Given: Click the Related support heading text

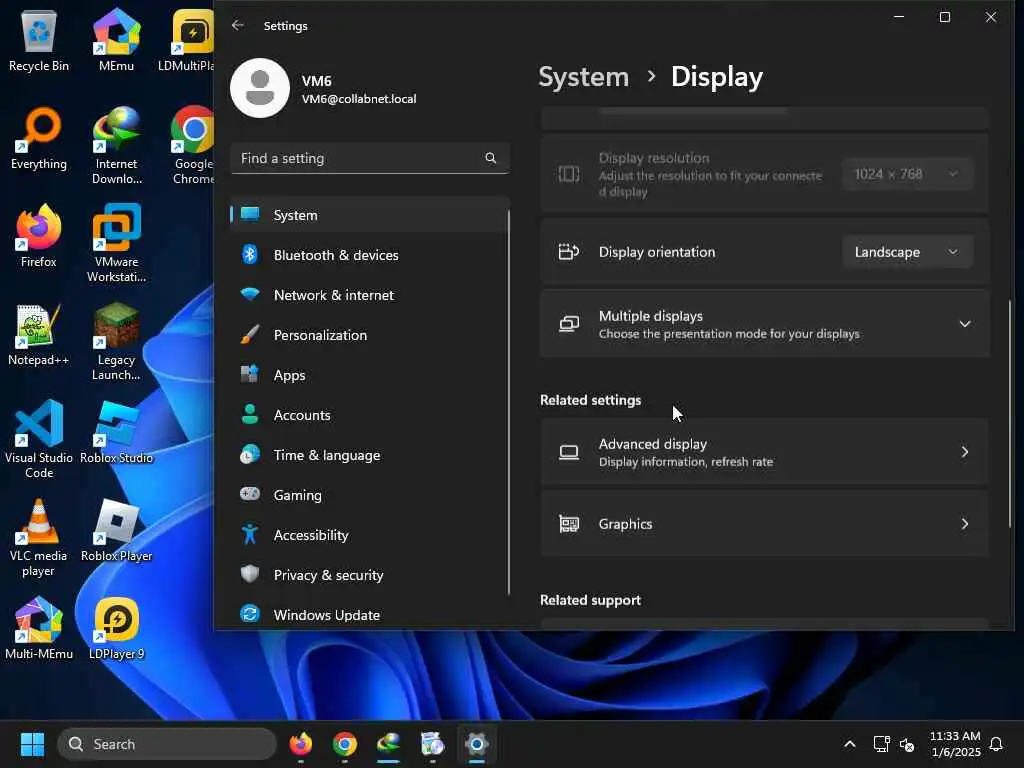Looking at the screenshot, I should point(590,600).
